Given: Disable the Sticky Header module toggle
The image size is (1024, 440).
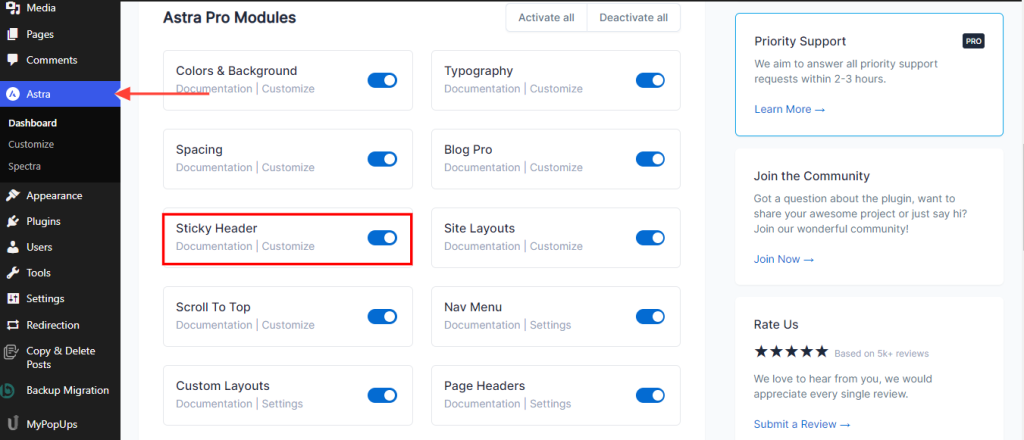Looking at the screenshot, I should click(x=382, y=238).
